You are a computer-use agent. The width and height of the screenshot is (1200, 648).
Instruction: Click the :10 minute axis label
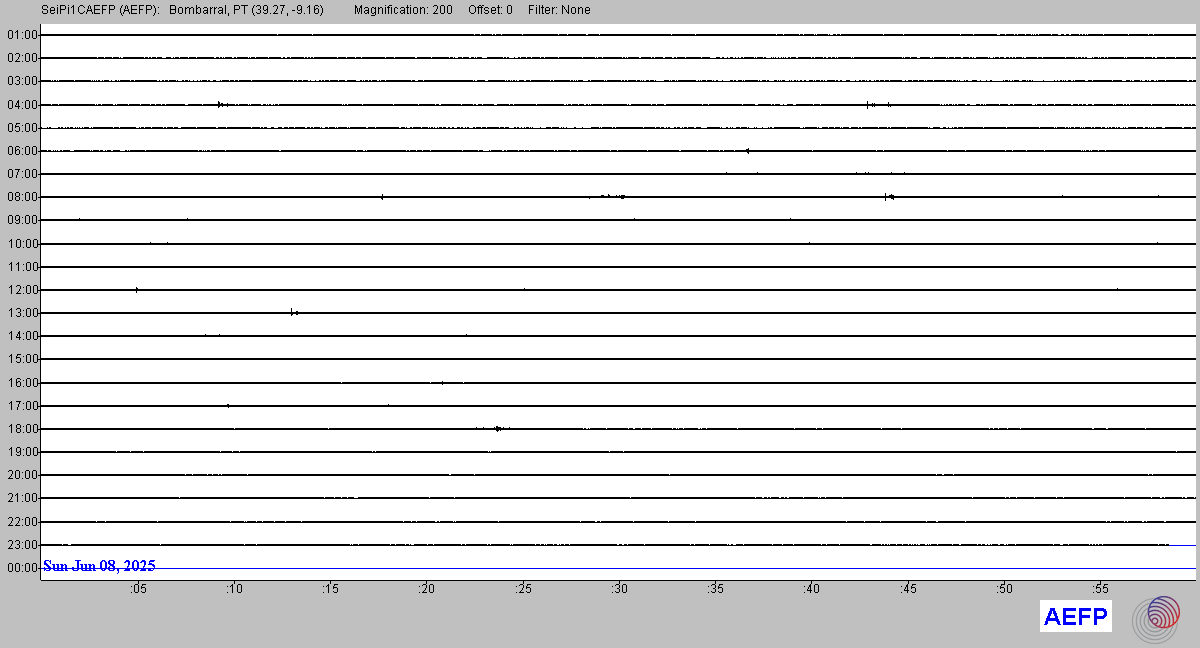coord(234,589)
